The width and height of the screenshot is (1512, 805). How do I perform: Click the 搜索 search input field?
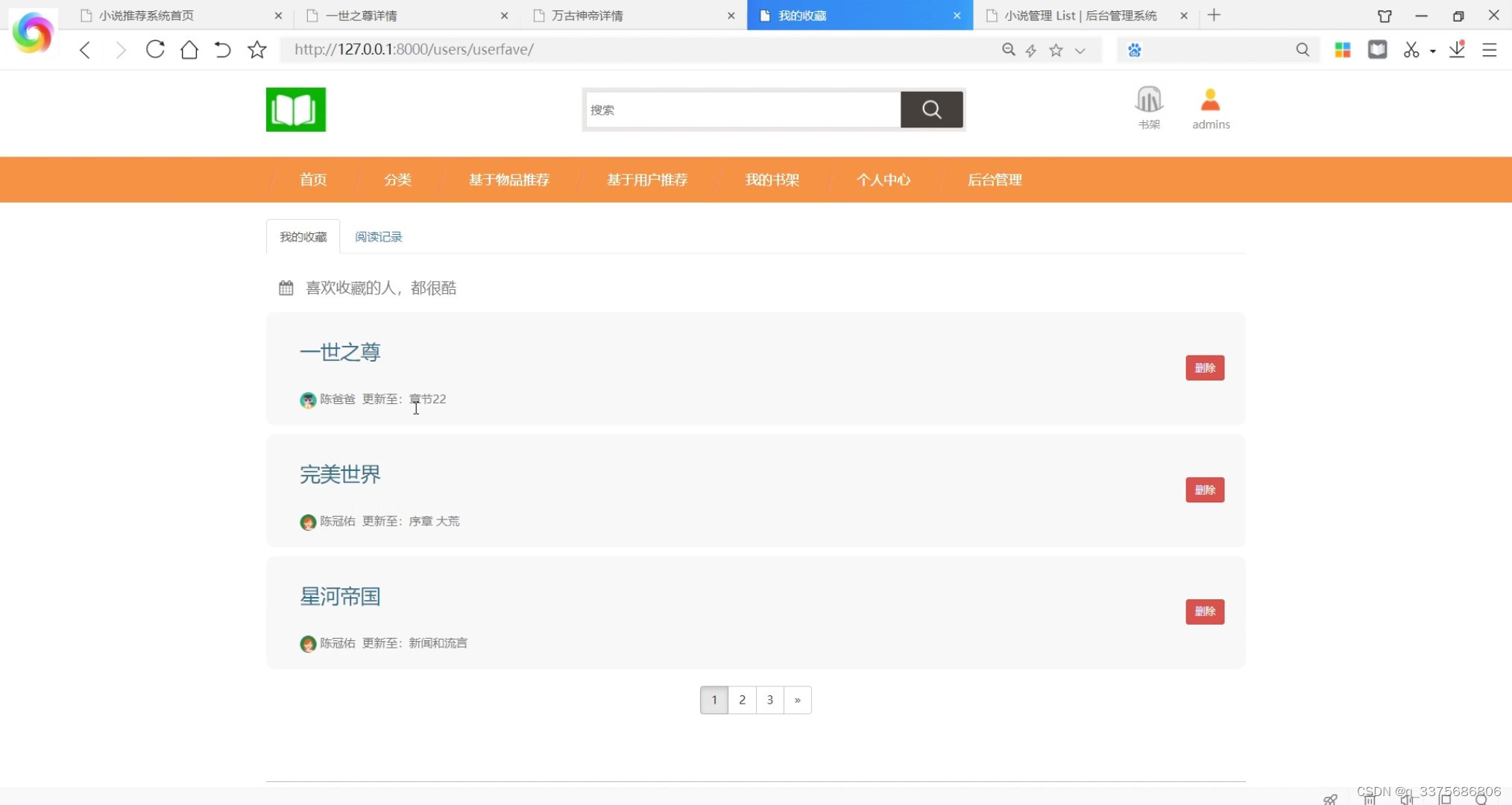coord(742,110)
